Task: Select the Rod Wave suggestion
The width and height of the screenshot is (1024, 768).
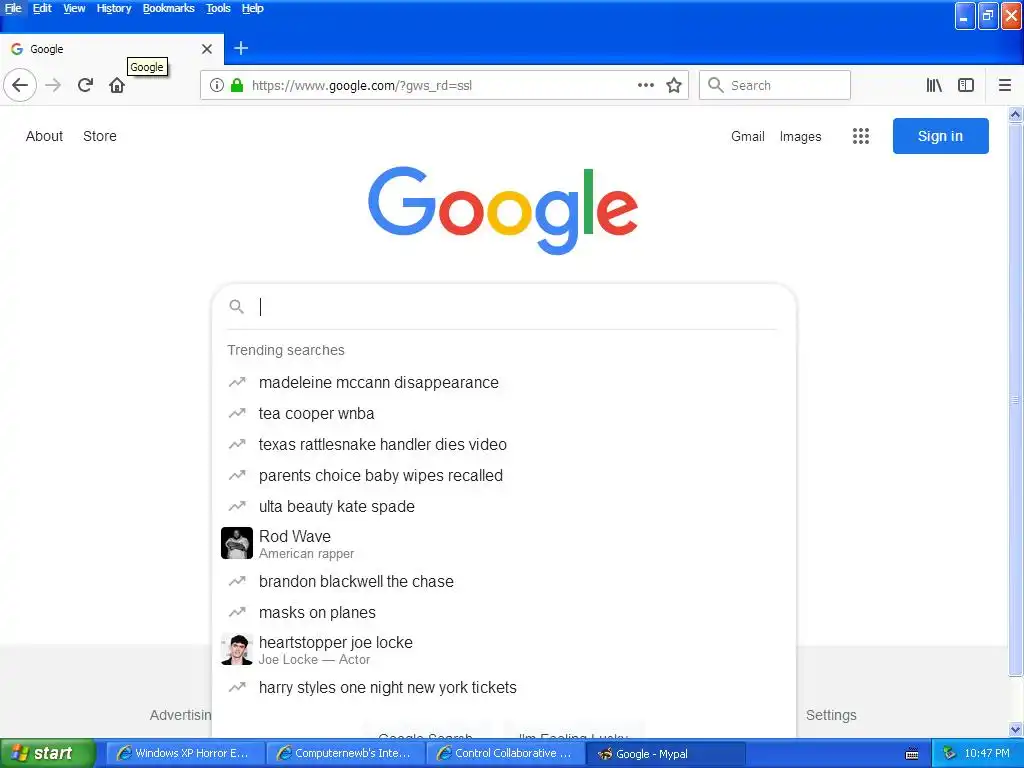Action: (x=504, y=543)
